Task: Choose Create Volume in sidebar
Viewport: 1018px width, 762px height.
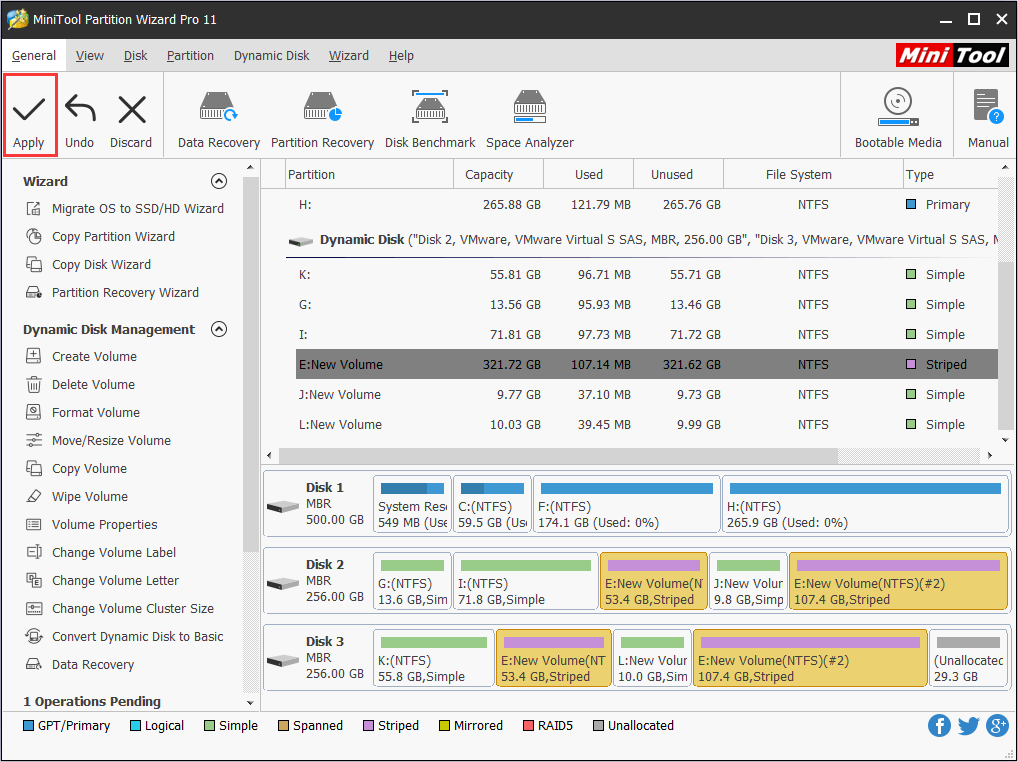Action: 81,356
